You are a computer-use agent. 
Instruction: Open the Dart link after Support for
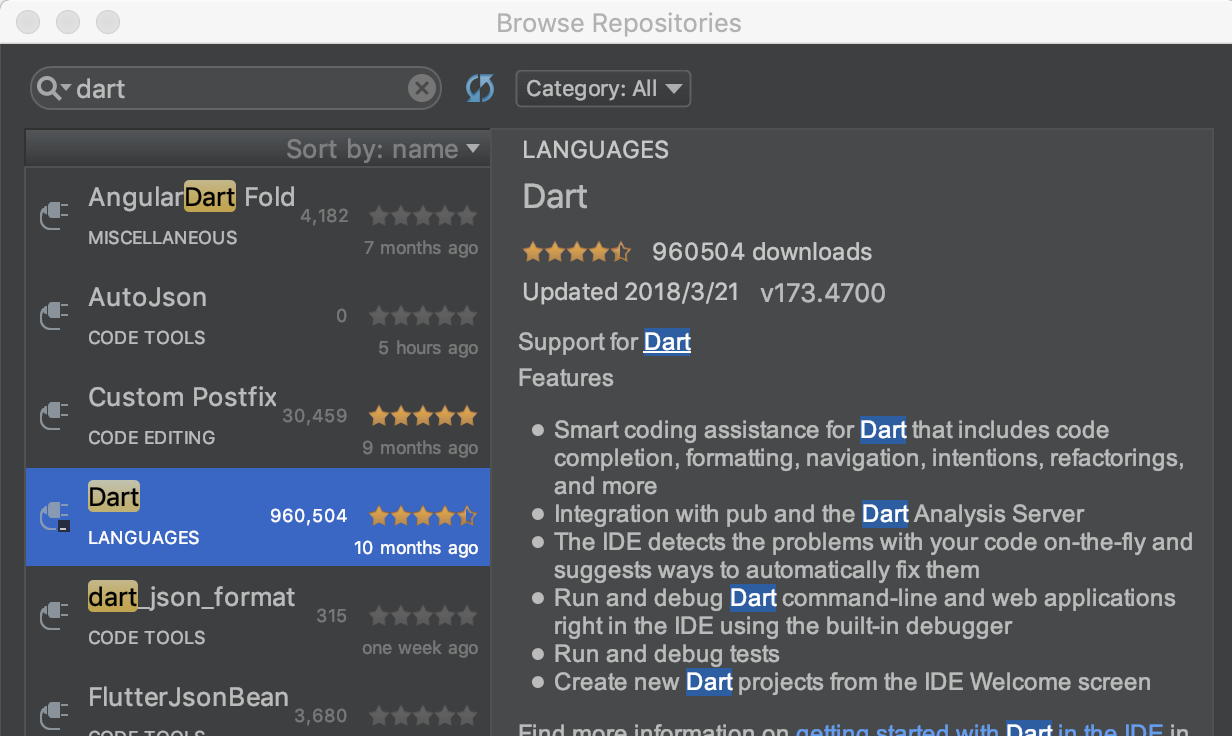(x=667, y=342)
